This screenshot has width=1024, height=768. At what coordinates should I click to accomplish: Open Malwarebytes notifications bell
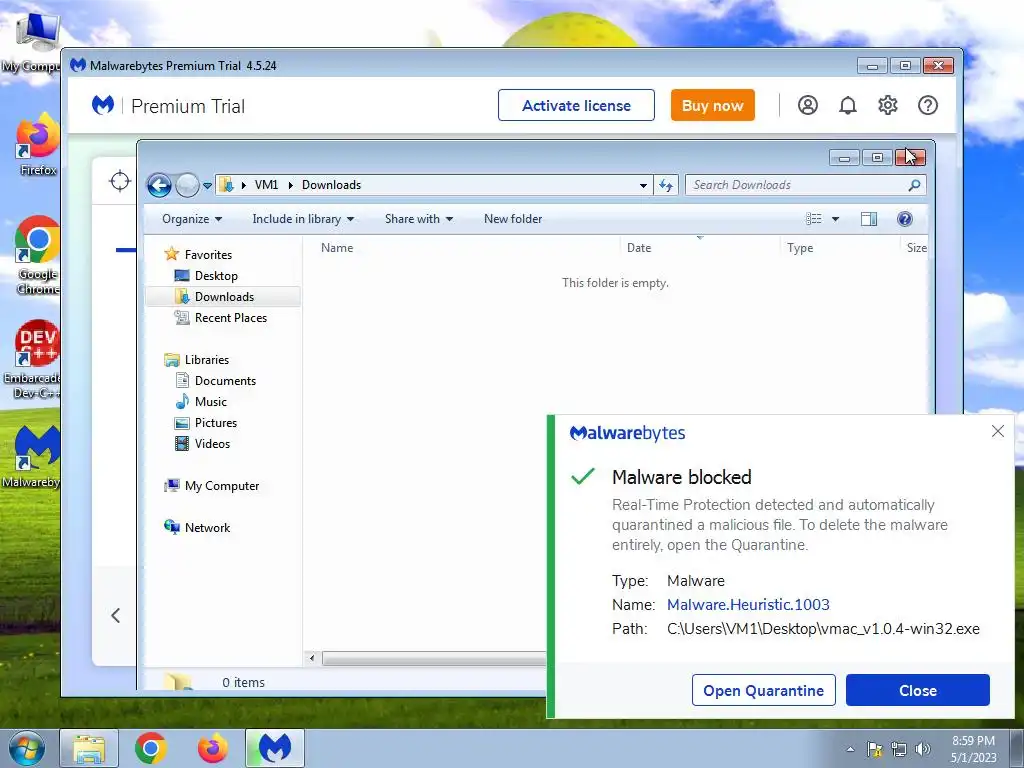point(848,105)
